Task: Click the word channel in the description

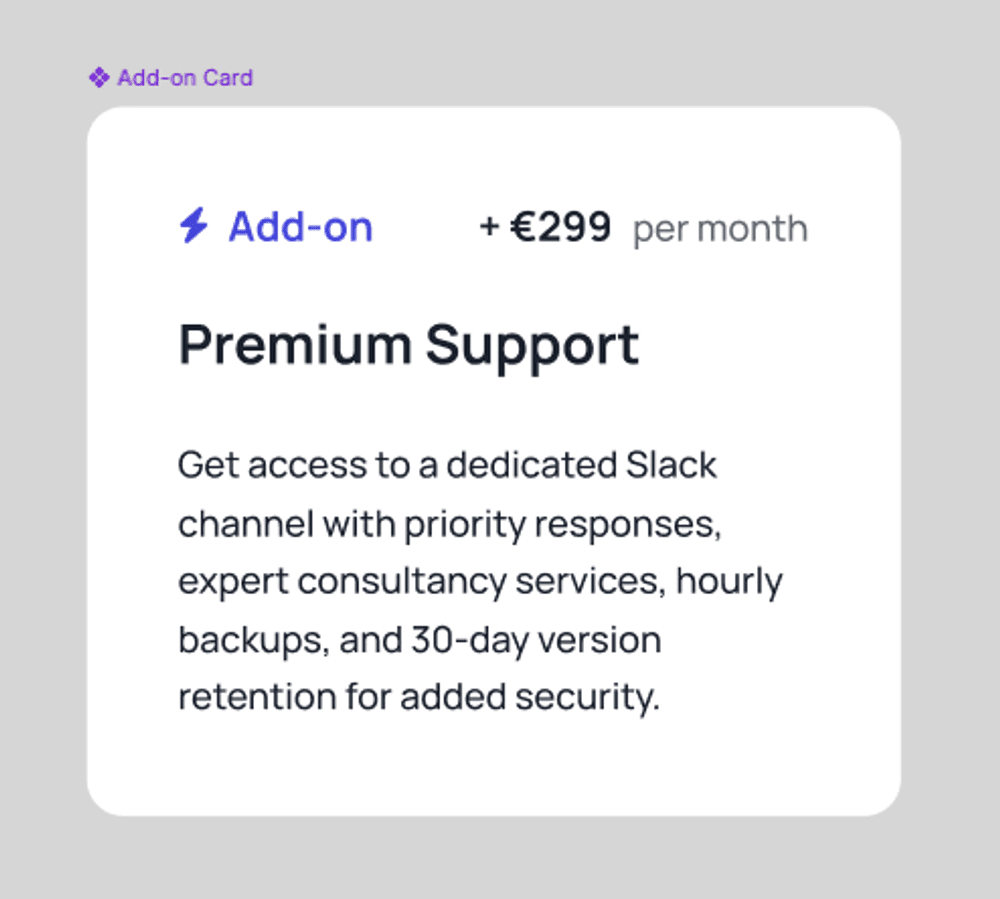Action: (238, 523)
